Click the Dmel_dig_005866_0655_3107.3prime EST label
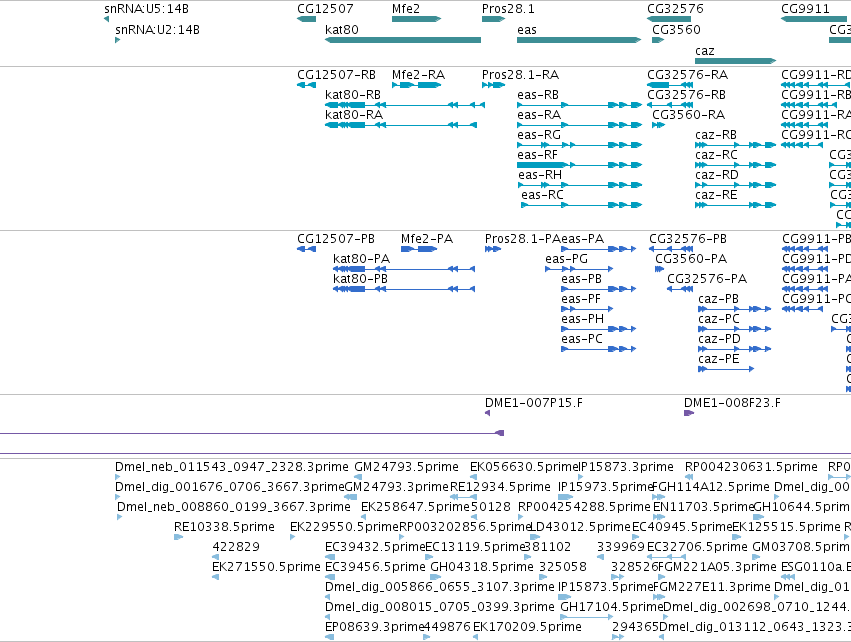 click(x=440, y=587)
